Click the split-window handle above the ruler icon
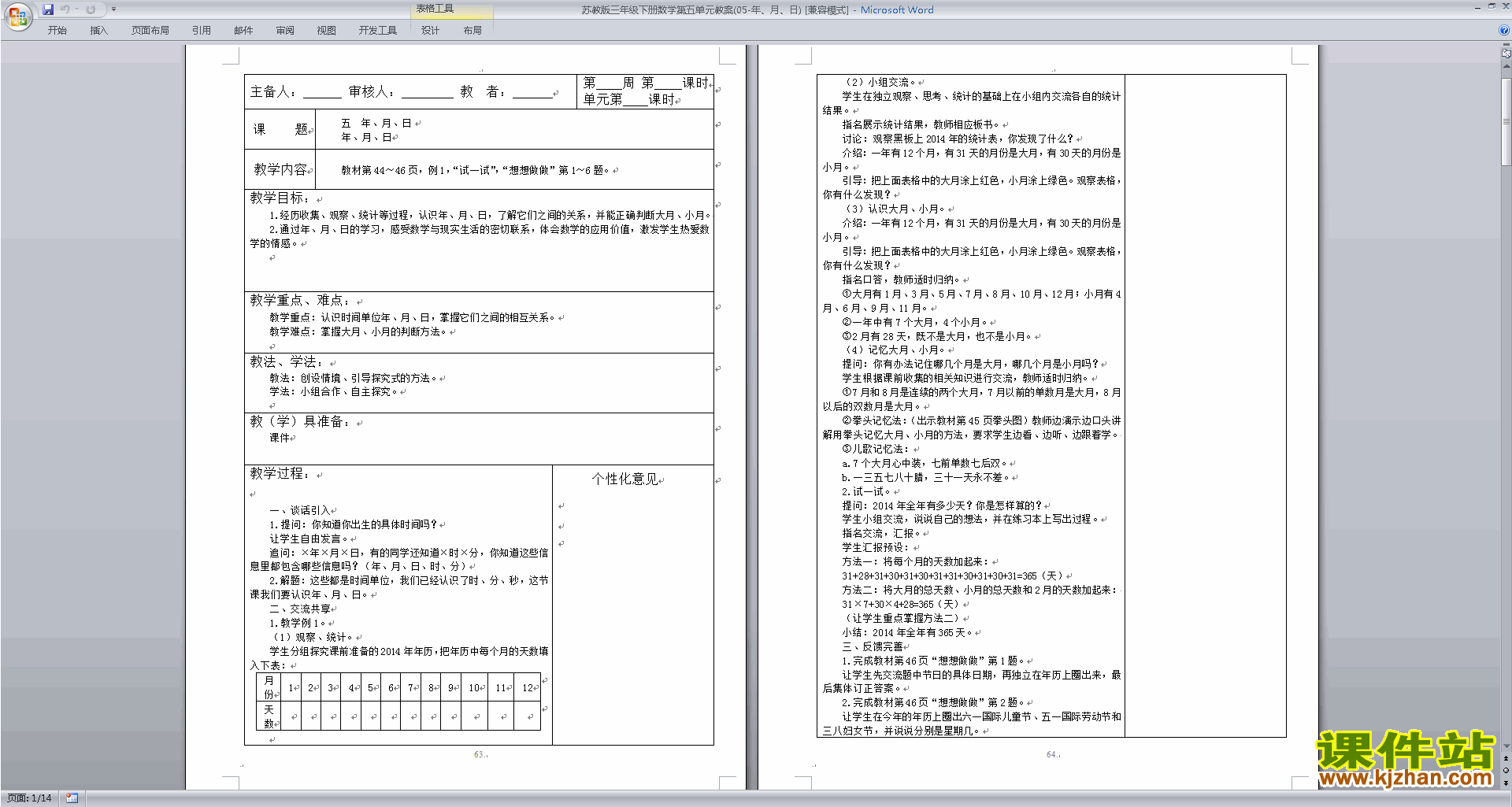The width and height of the screenshot is (1512, 807). (x=1506, y=46)
